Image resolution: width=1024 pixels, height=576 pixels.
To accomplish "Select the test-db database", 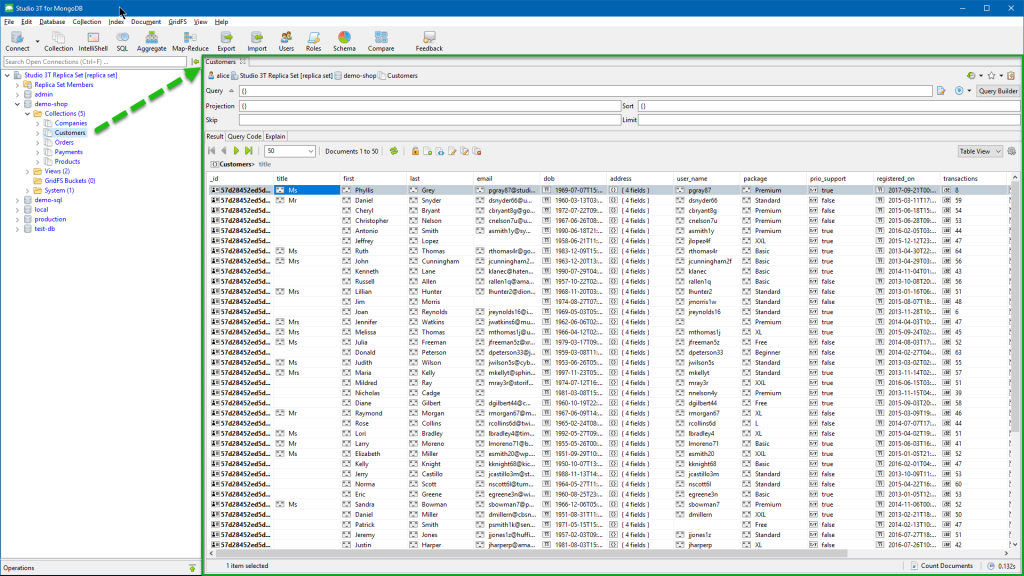I will [44, 229].
